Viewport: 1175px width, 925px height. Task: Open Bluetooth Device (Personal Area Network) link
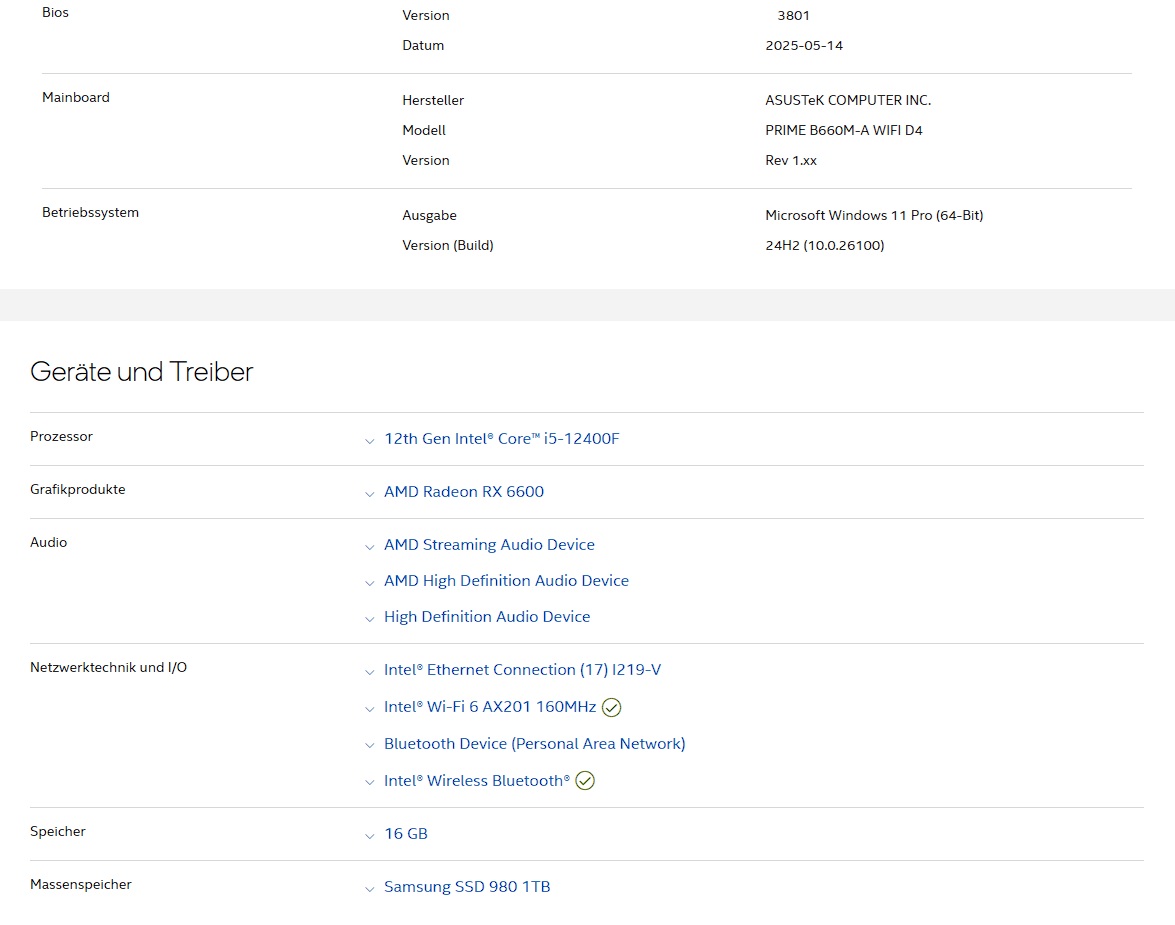535,744
